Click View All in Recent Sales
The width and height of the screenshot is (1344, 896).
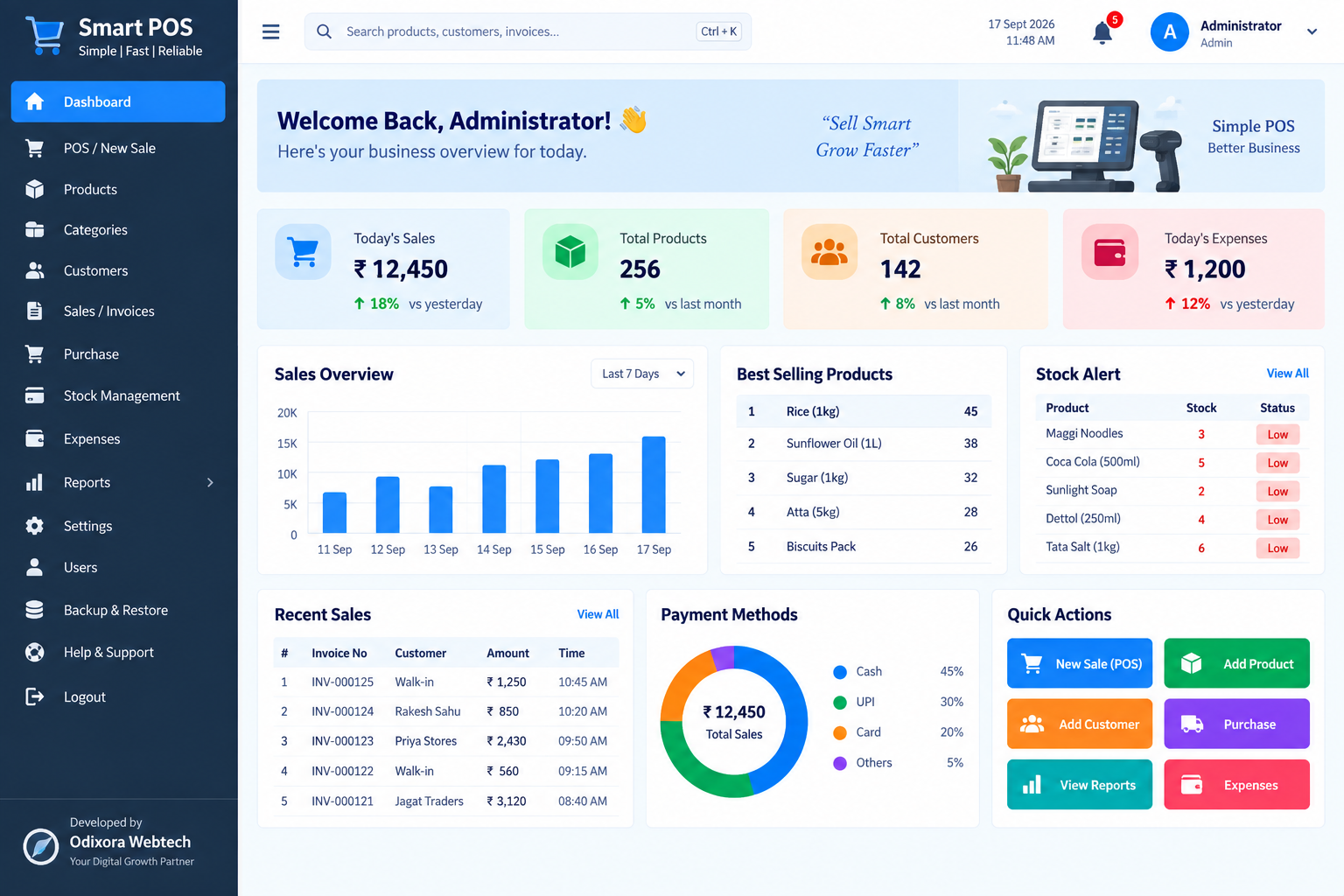point(598,614)
